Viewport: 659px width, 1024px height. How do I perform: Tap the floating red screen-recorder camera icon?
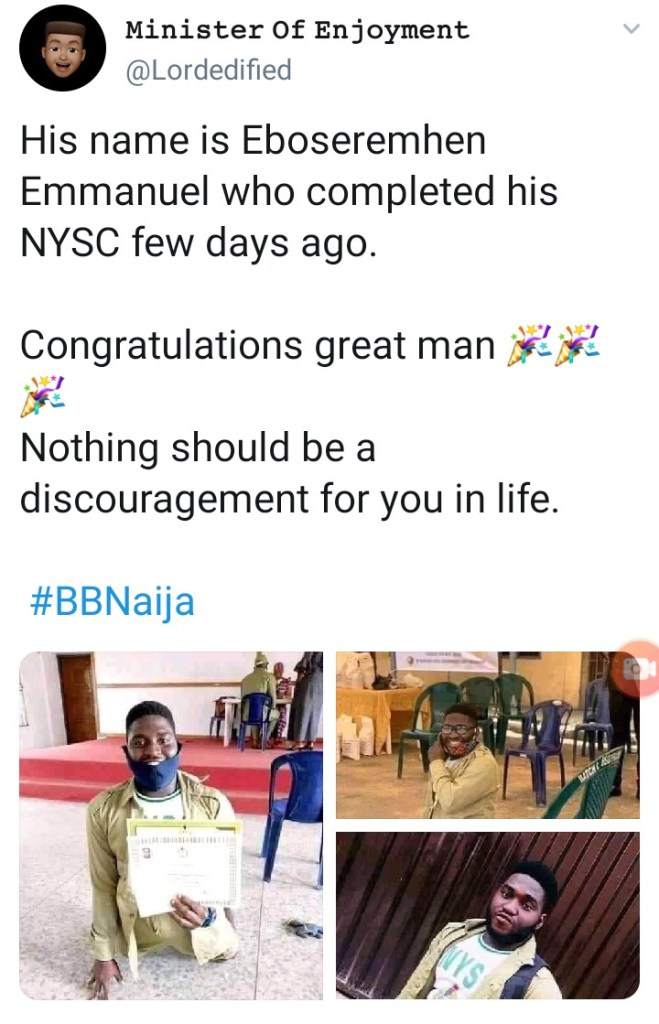636,669
